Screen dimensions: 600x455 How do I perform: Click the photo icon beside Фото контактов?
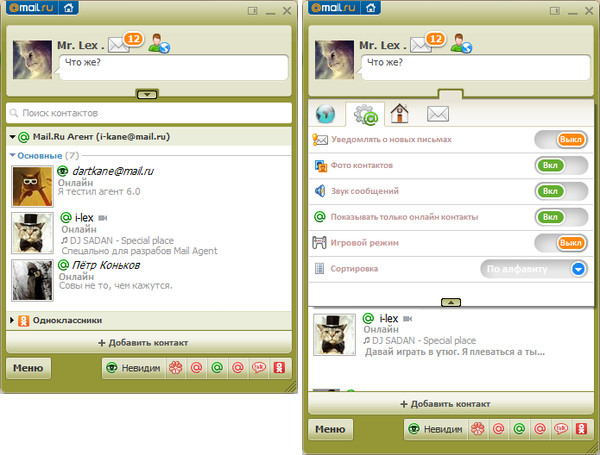[x=321, y=165]
